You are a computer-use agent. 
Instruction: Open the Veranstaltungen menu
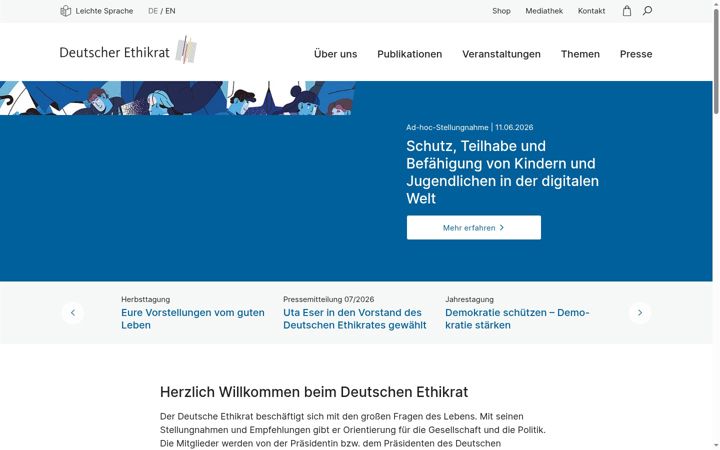click(x=501, y=54)
